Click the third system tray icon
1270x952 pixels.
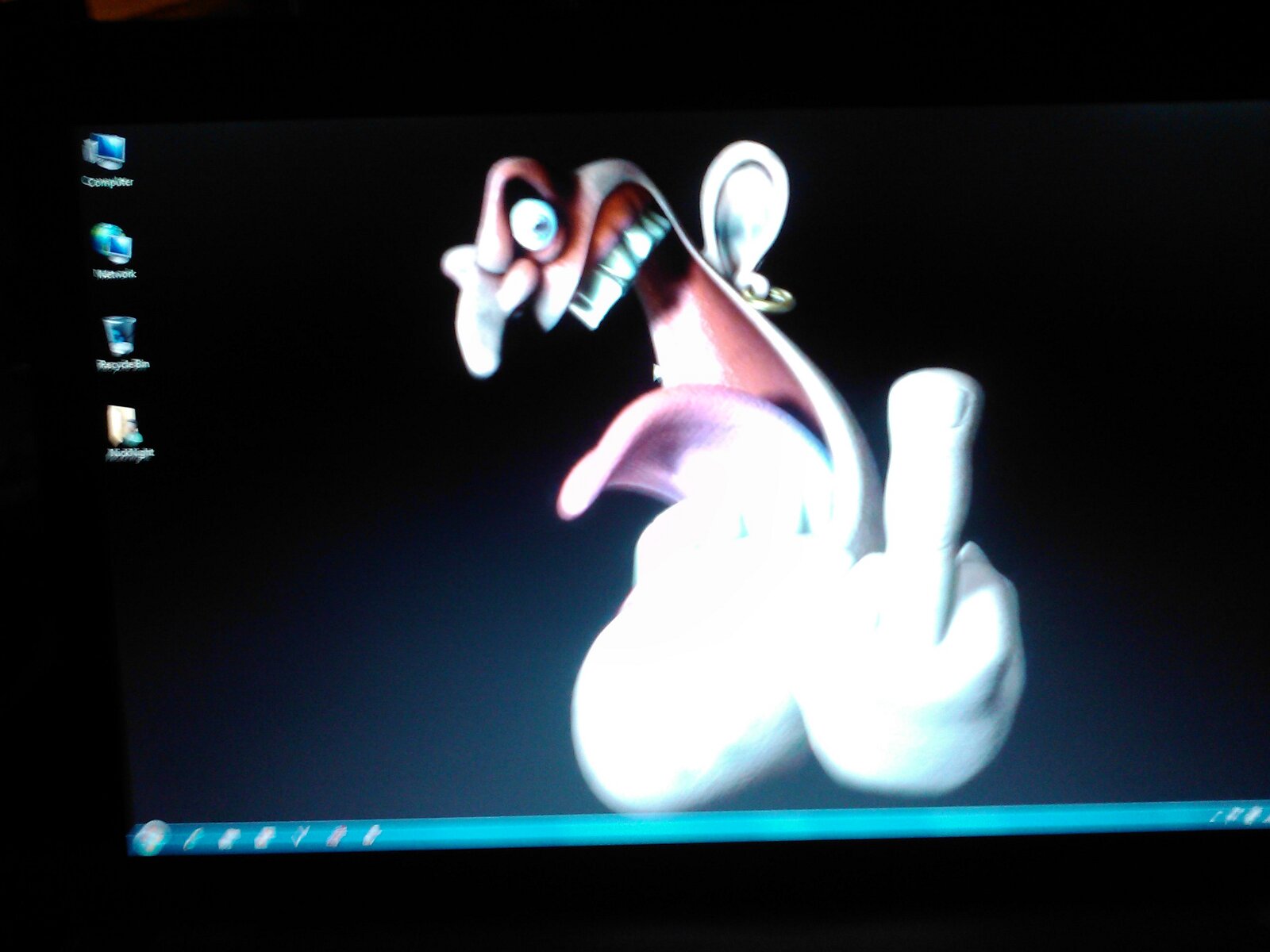pos(1254,814)
